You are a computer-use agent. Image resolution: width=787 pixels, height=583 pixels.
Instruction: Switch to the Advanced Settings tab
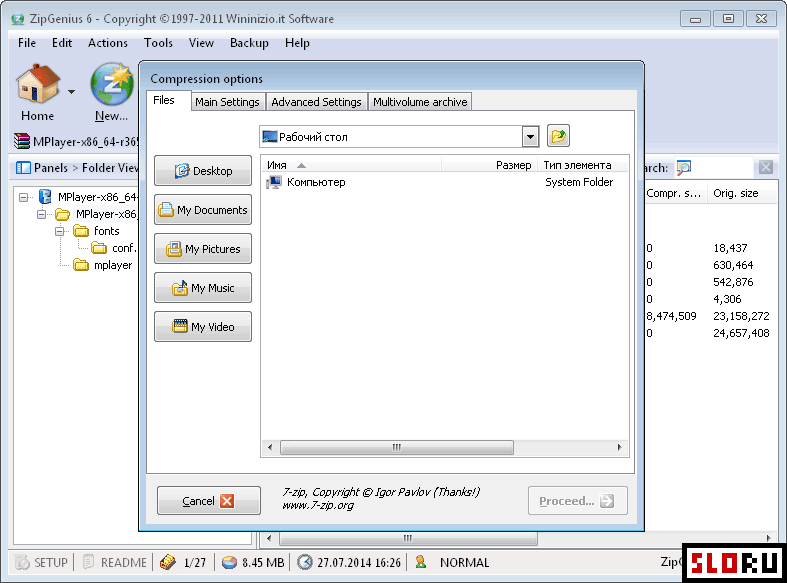[x=316, y=102]
